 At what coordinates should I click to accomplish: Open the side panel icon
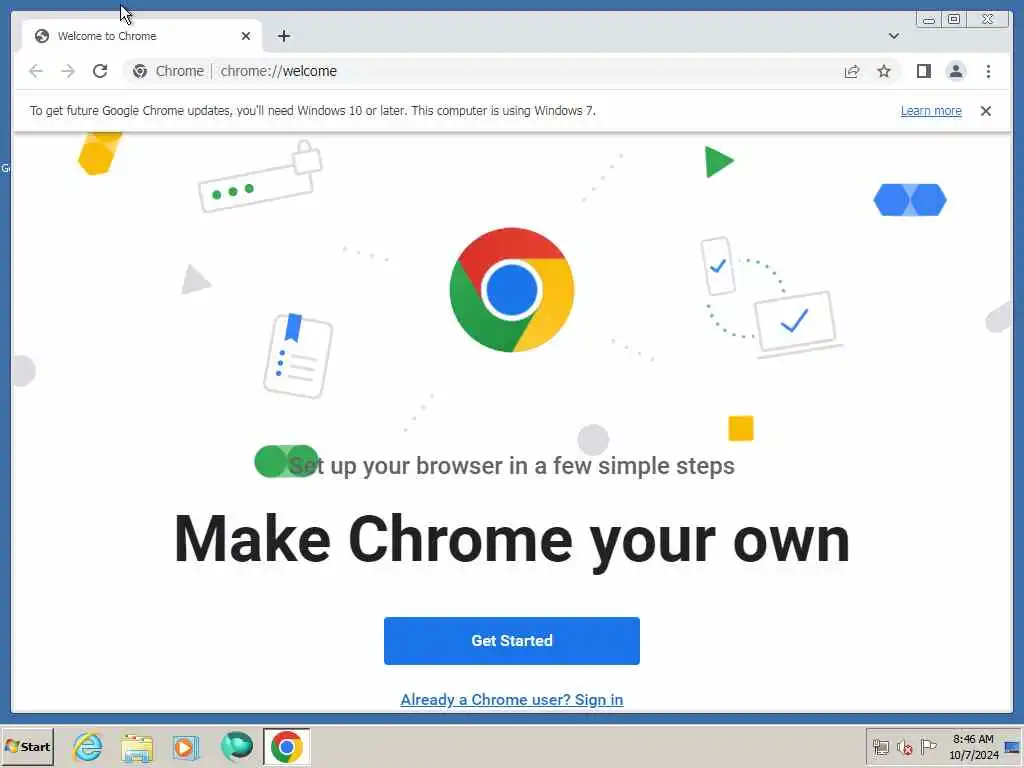(923, 71)
